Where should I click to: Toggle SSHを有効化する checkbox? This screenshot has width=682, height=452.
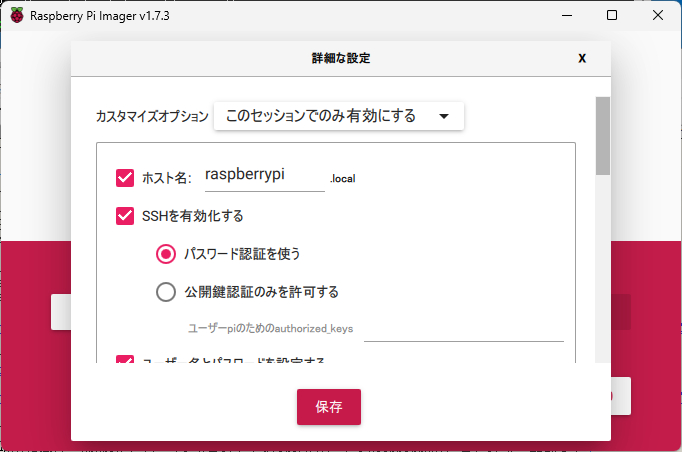click(125, 216)
